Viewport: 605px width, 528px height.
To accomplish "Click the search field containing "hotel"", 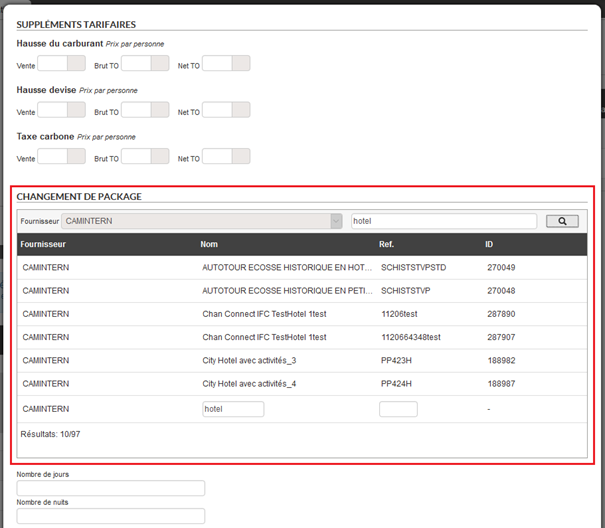I will pyautogui.click(x=443, y=221).
